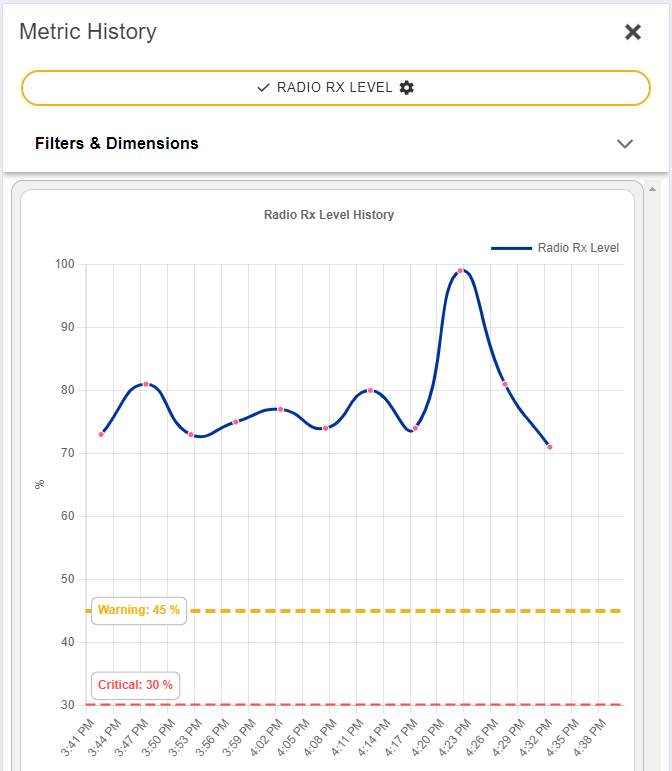Click the scrollbar up arrow
This screenshot has width=672, height=771.
(653, 189)
